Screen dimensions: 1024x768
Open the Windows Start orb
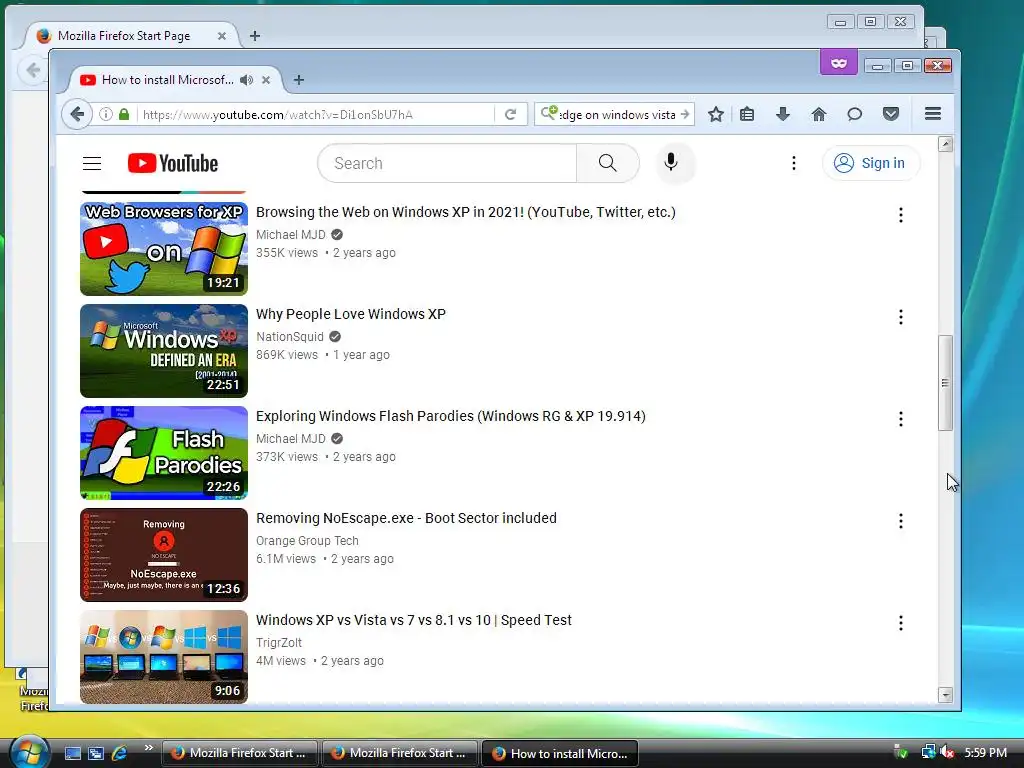point(29,752)
